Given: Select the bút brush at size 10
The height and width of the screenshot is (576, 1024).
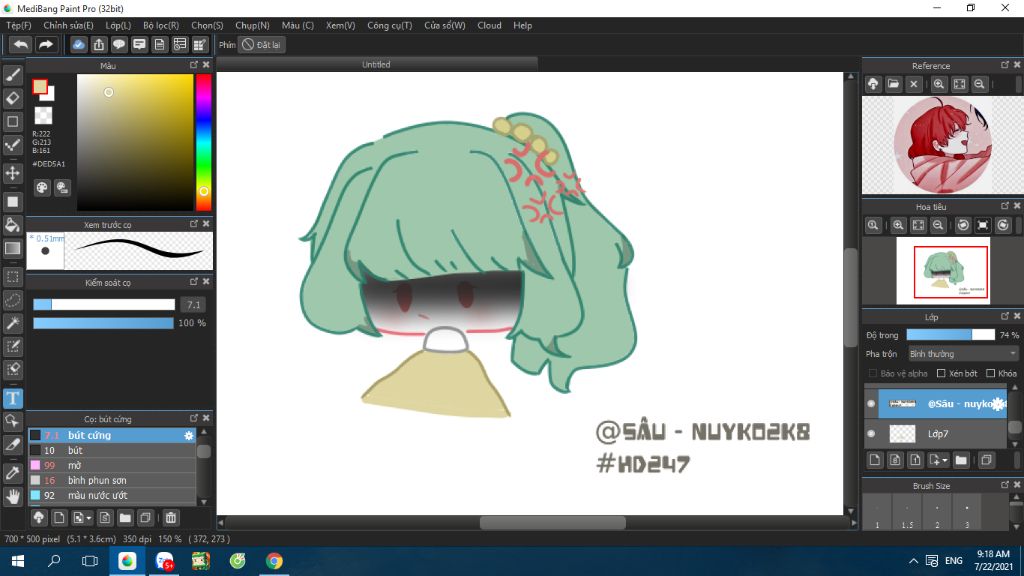Looking at the screenshot, I should click(x=112, y=451).
